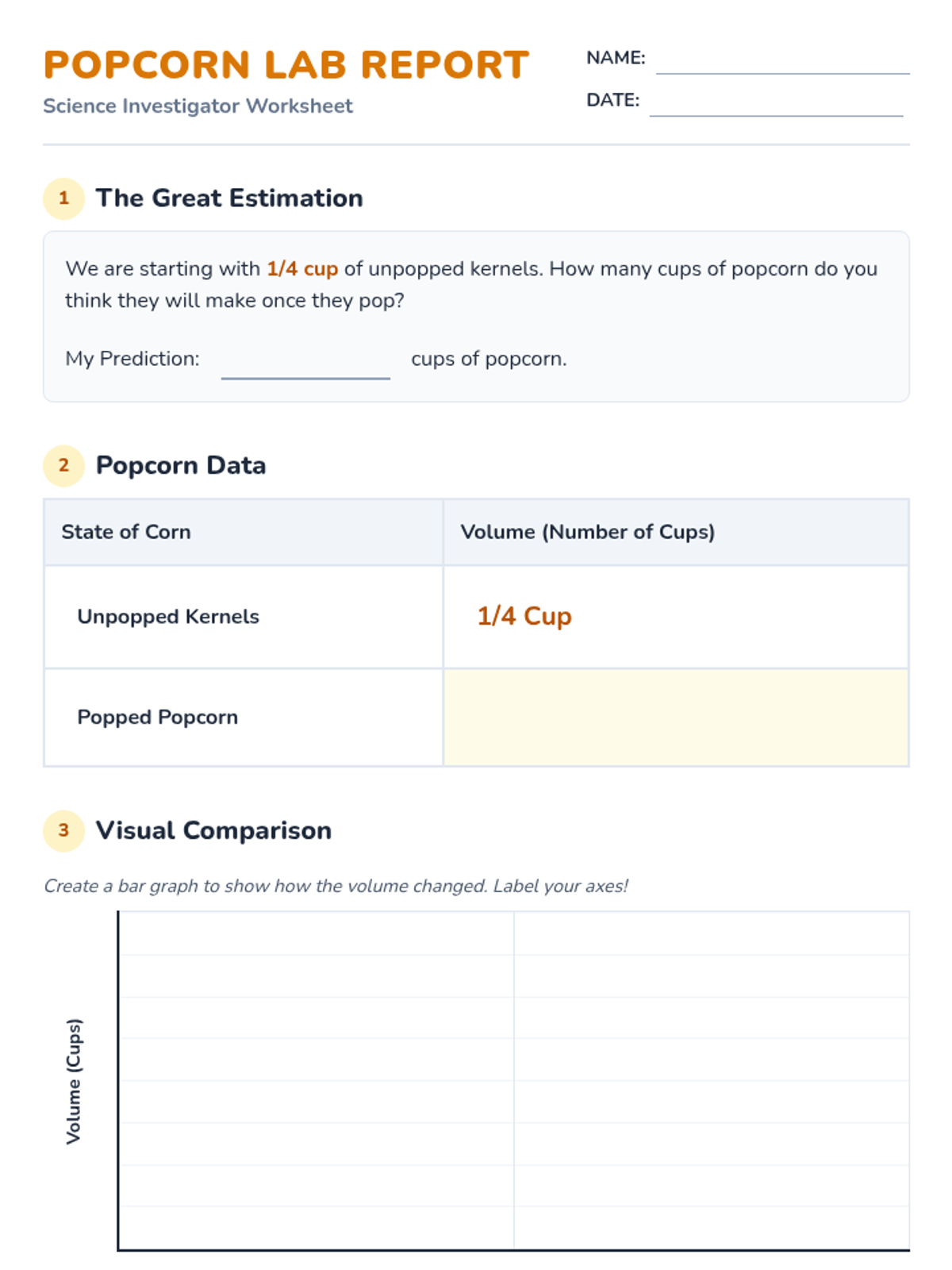This screenshot has width=952, height=1270.
Task: Select the State of Corn column header
Action: point(126,532)
